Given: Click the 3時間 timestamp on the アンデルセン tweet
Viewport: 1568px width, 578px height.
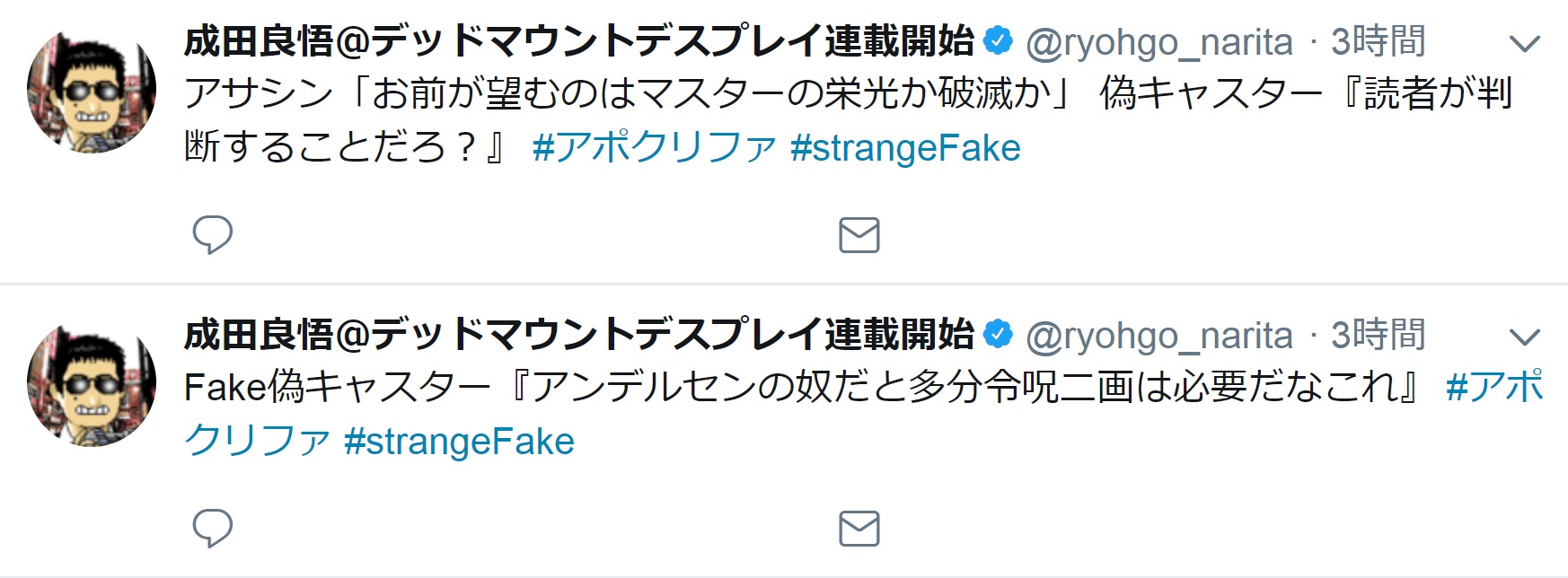Looking at the screenshot, I should tap(1378, 335).
